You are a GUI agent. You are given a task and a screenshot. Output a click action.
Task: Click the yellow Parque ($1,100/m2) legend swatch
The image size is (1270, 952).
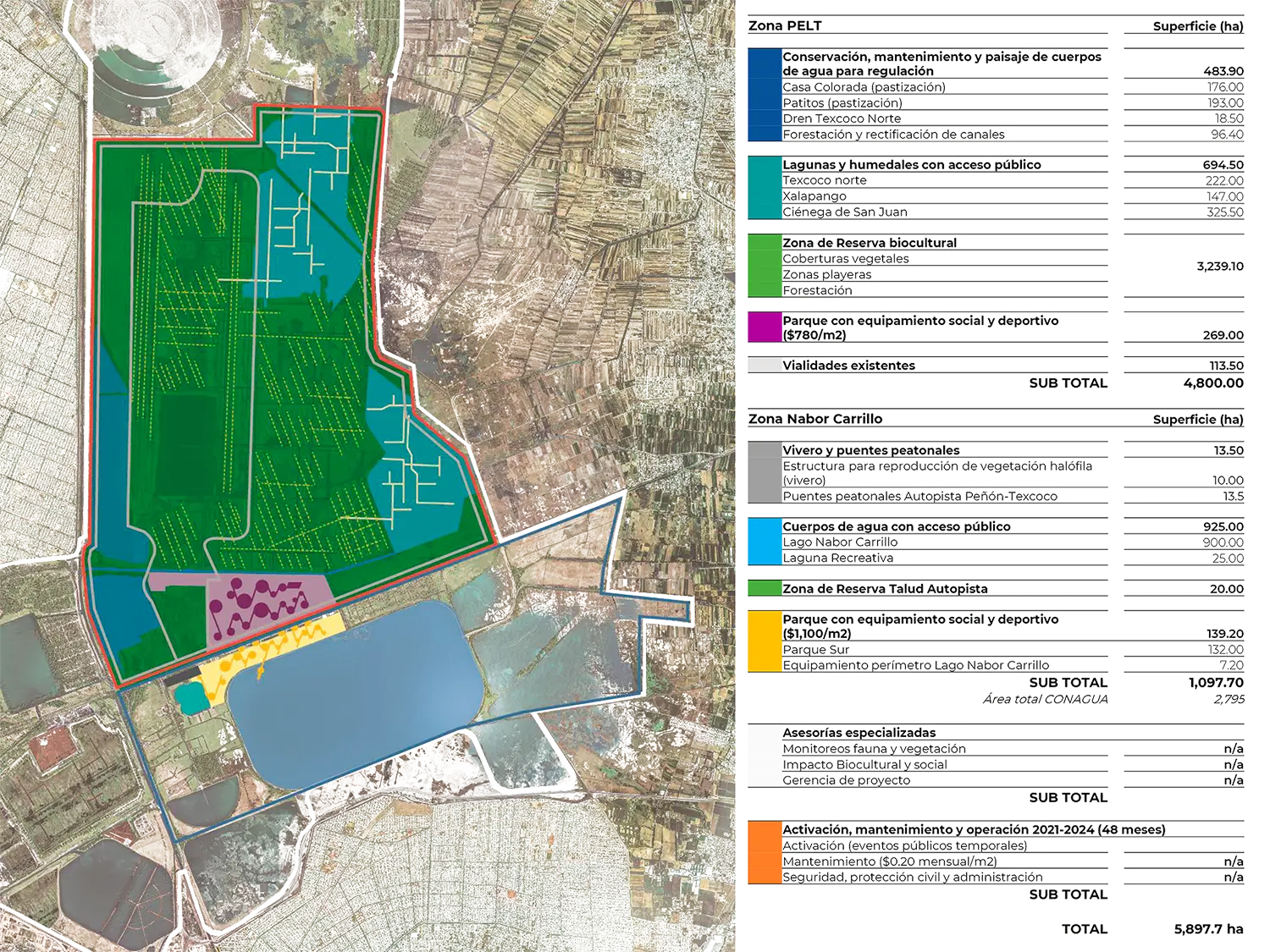coord(763,642)
